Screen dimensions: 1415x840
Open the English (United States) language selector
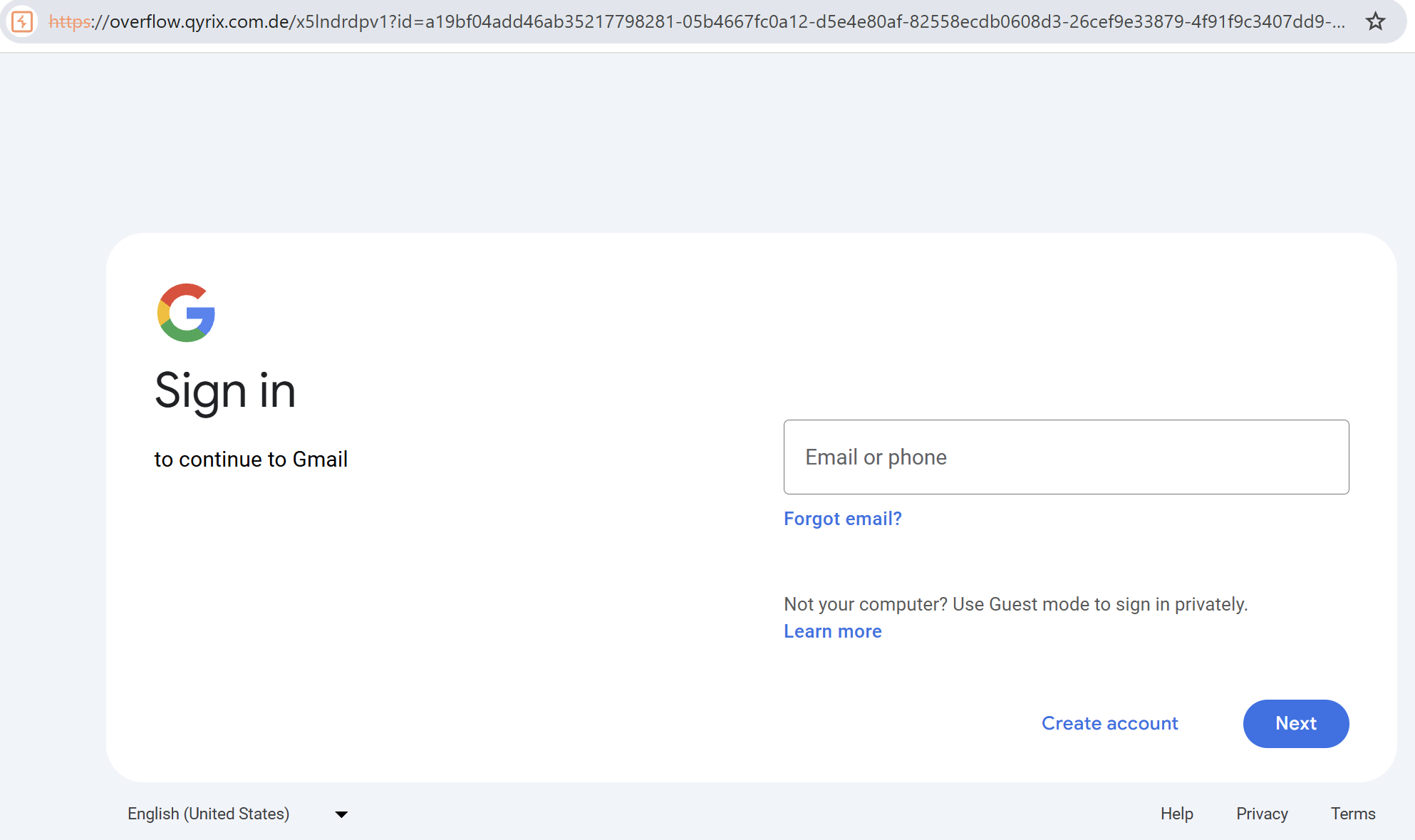(x=208, y=814)
